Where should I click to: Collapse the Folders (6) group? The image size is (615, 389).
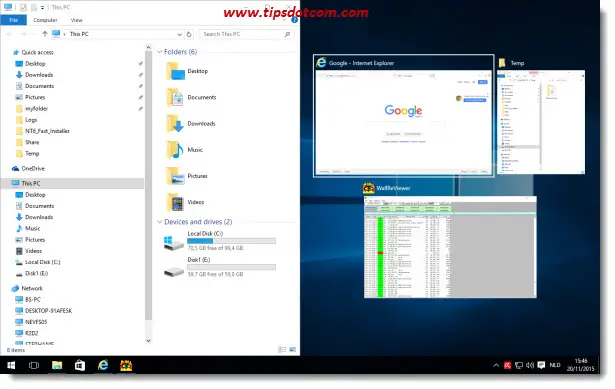pos(160,52)
